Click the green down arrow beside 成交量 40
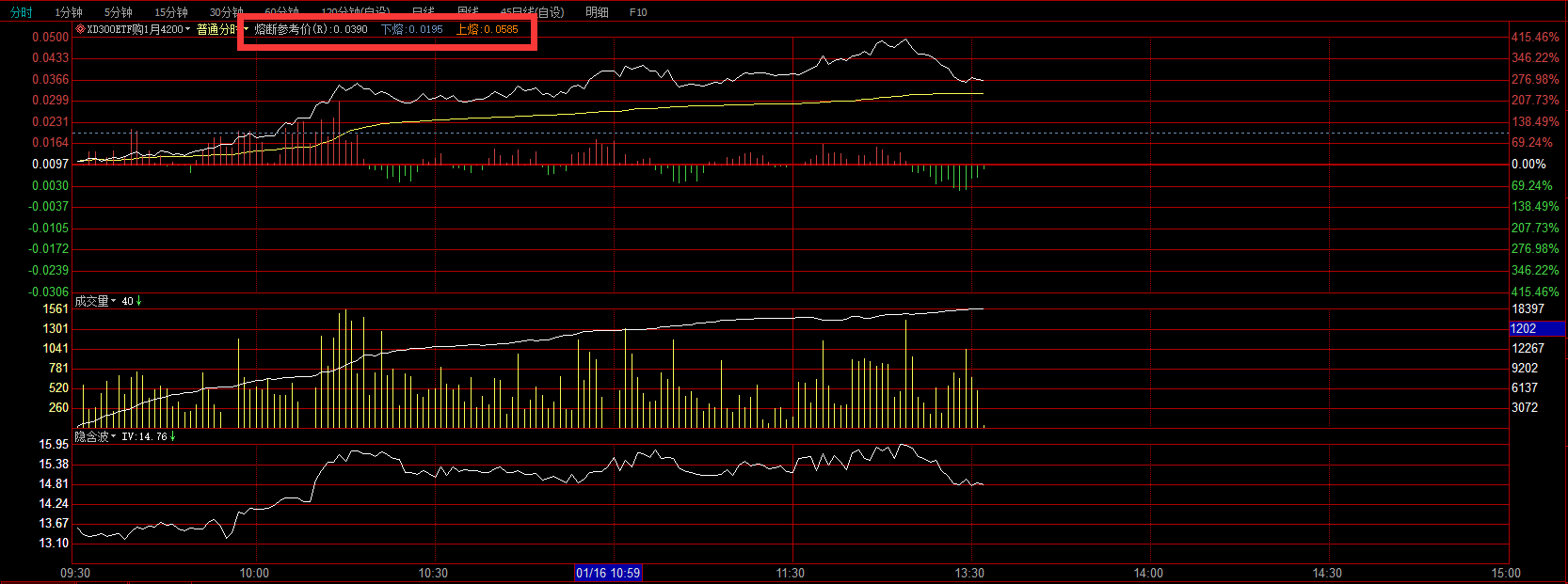The image size is (1568, 584). coord(139,301)
